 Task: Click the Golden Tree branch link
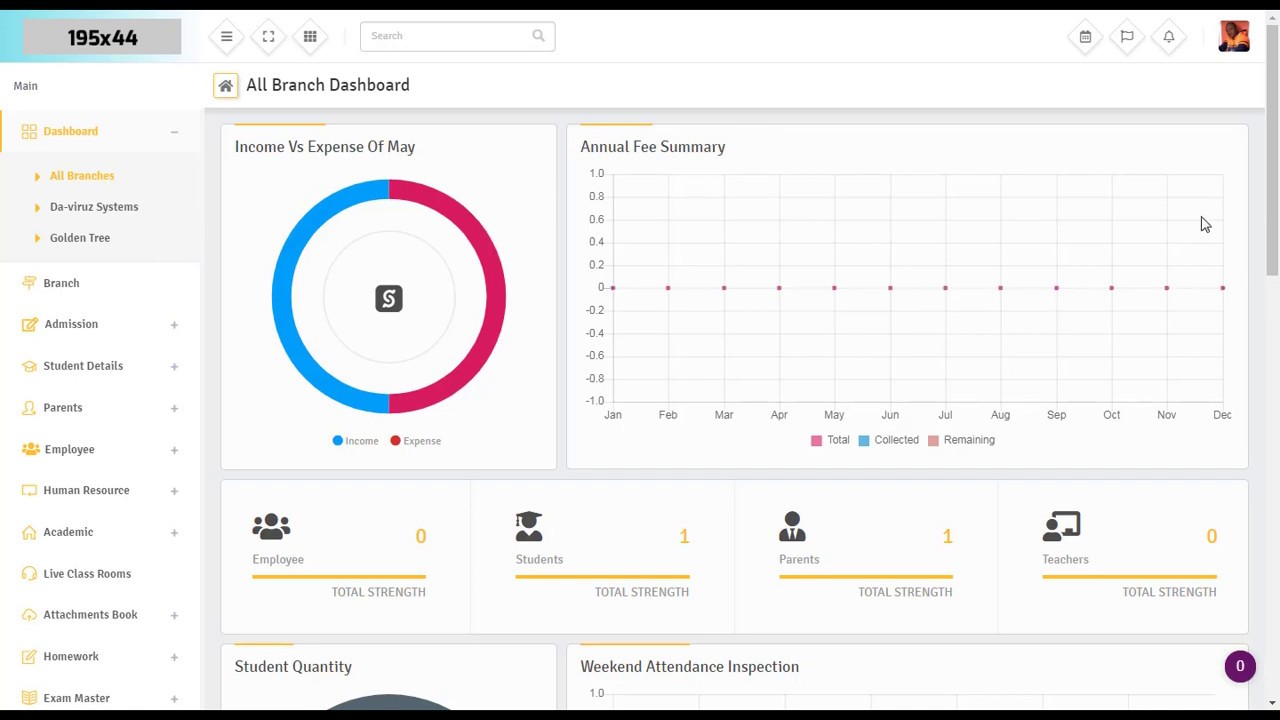[x=79, y=238]
